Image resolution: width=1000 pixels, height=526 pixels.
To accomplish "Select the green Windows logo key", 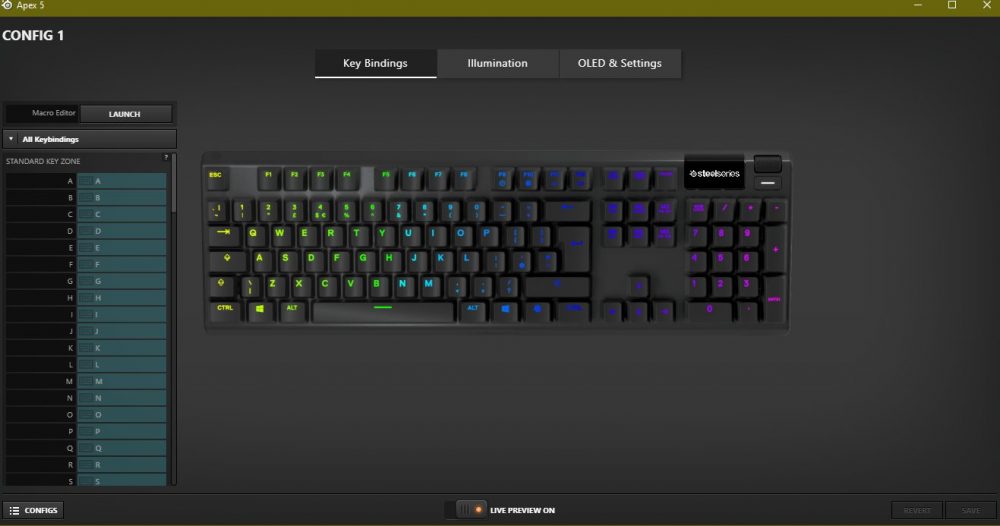I will pyautogui.click(x=260, y=310).
